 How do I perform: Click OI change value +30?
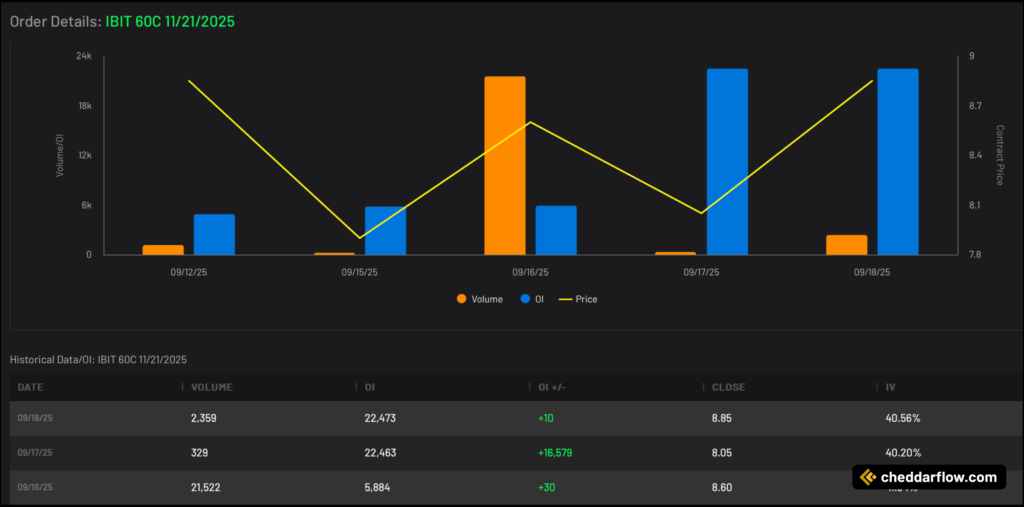(547, 487)
